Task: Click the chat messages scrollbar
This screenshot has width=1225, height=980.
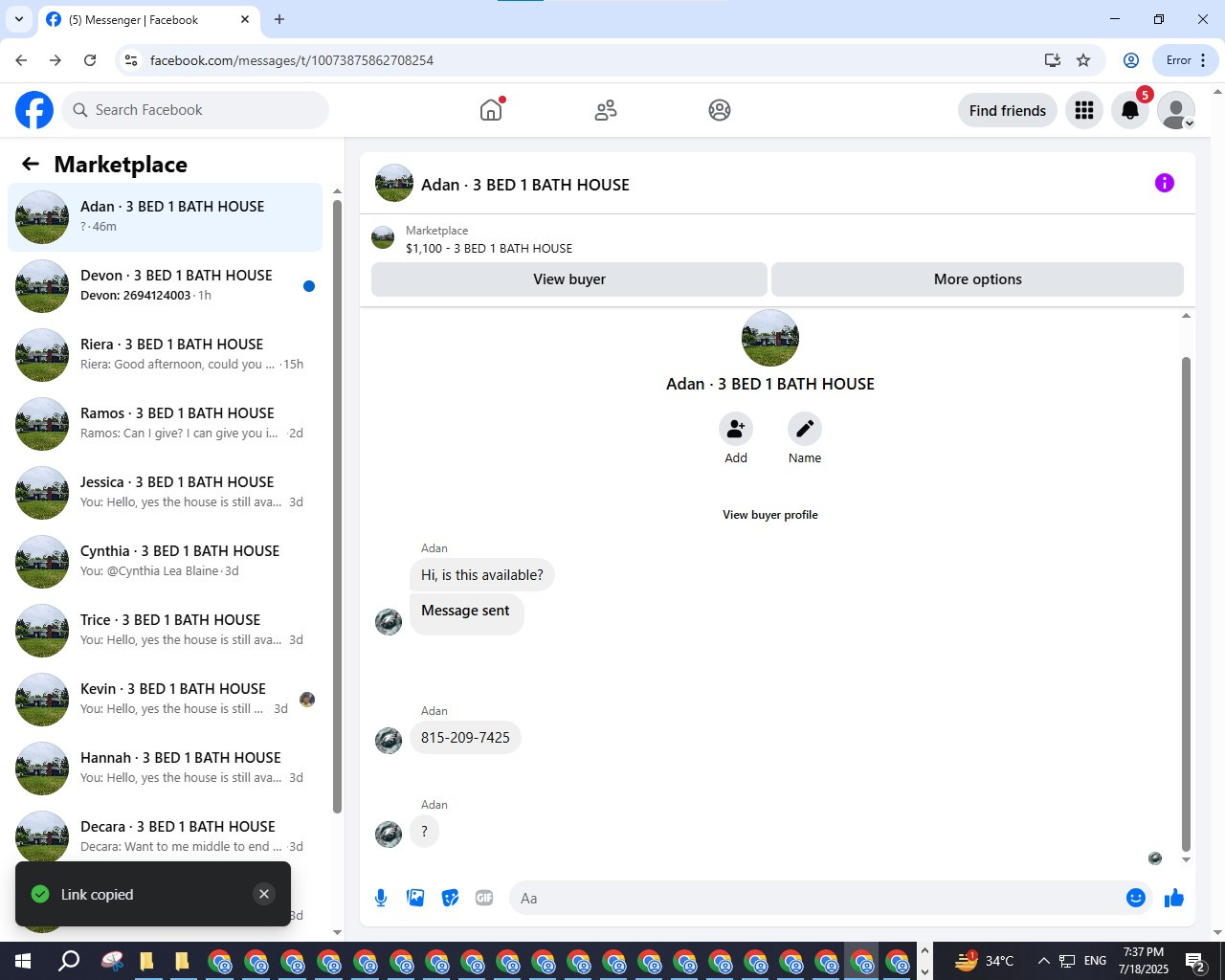Action: tap(1186, 603)
